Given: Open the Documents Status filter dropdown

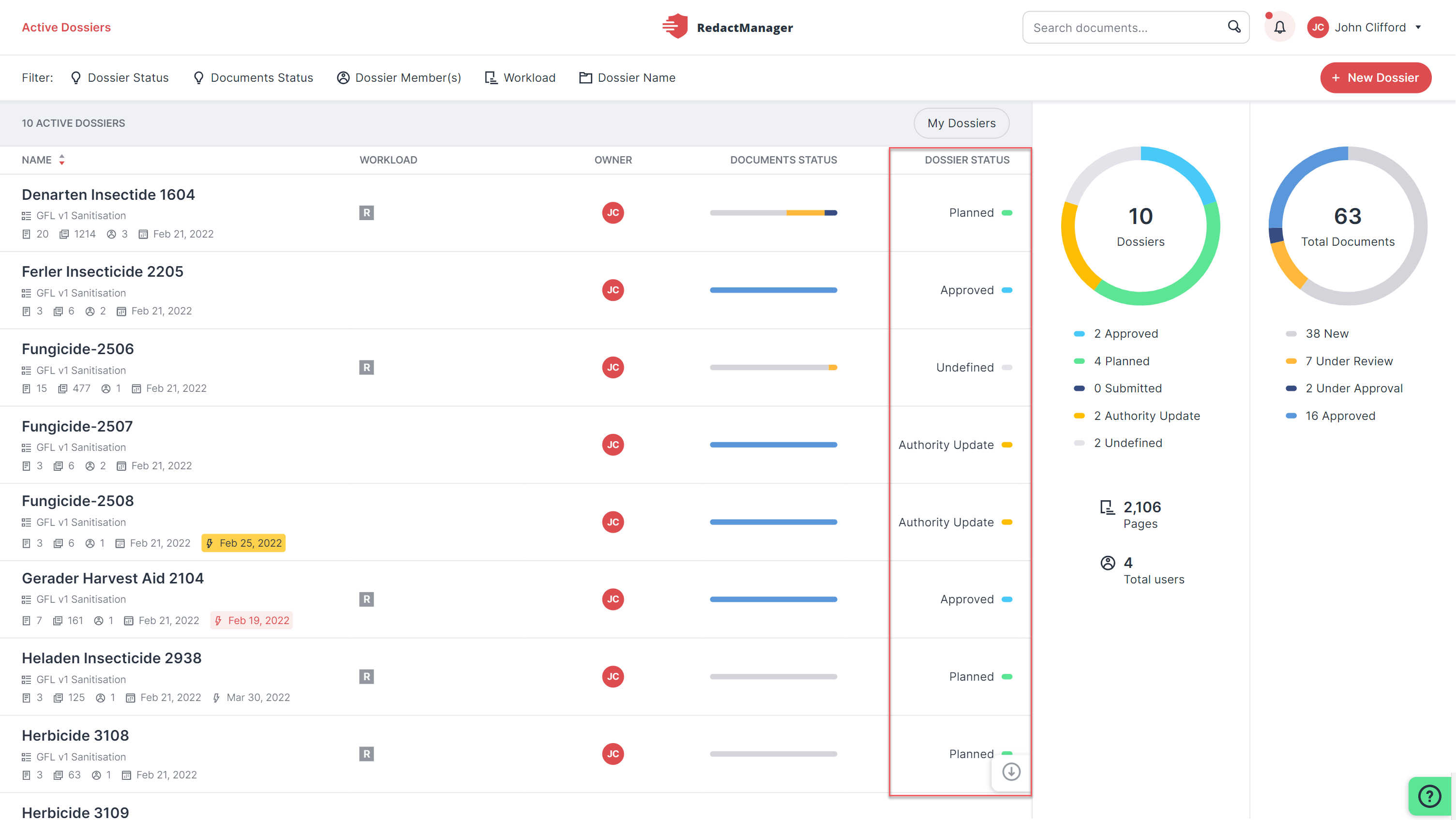Looking at the screenshot, I should point(253,77).
